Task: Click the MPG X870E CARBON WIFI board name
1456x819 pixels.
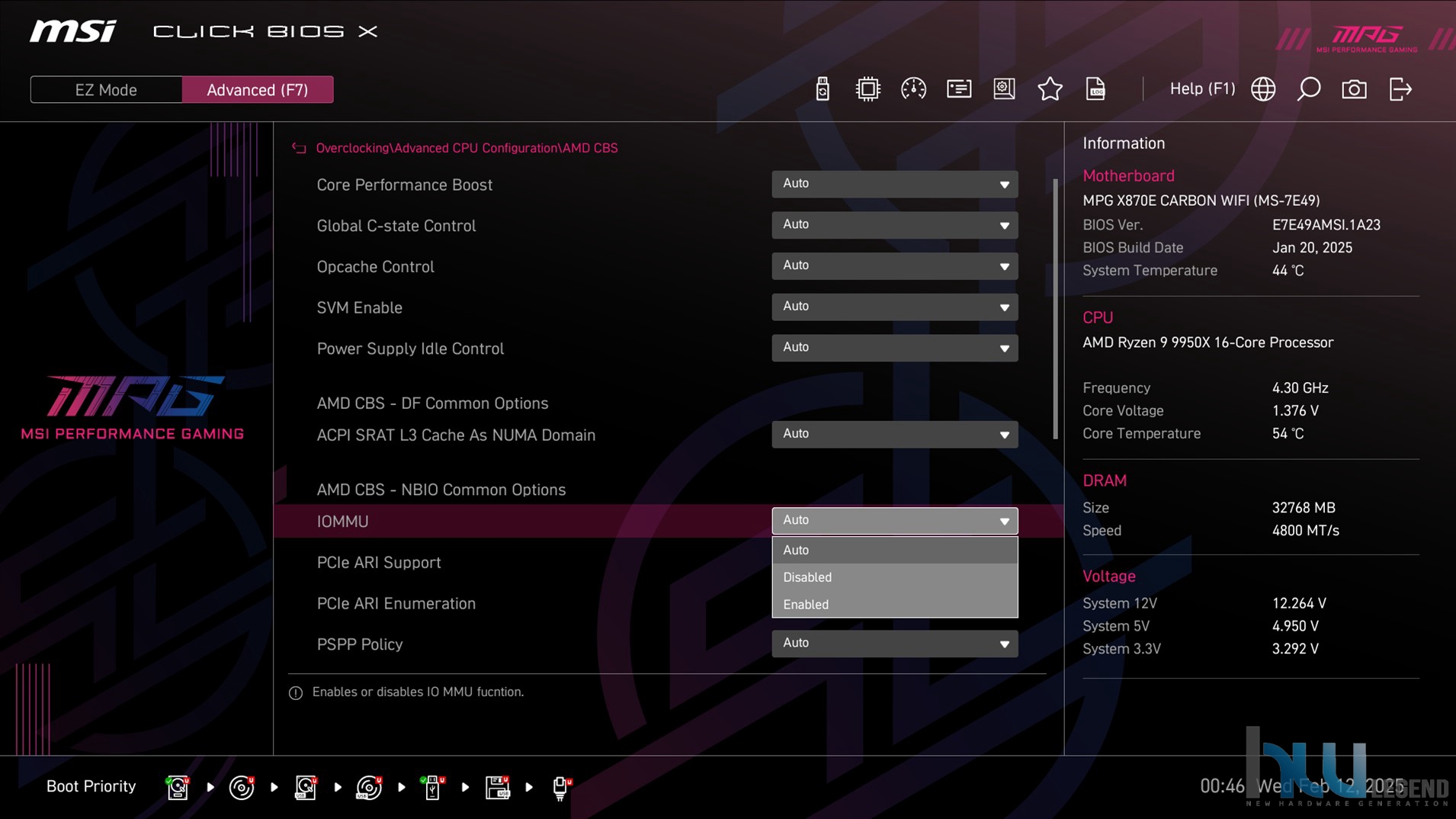Action: tap(1201, 201)
